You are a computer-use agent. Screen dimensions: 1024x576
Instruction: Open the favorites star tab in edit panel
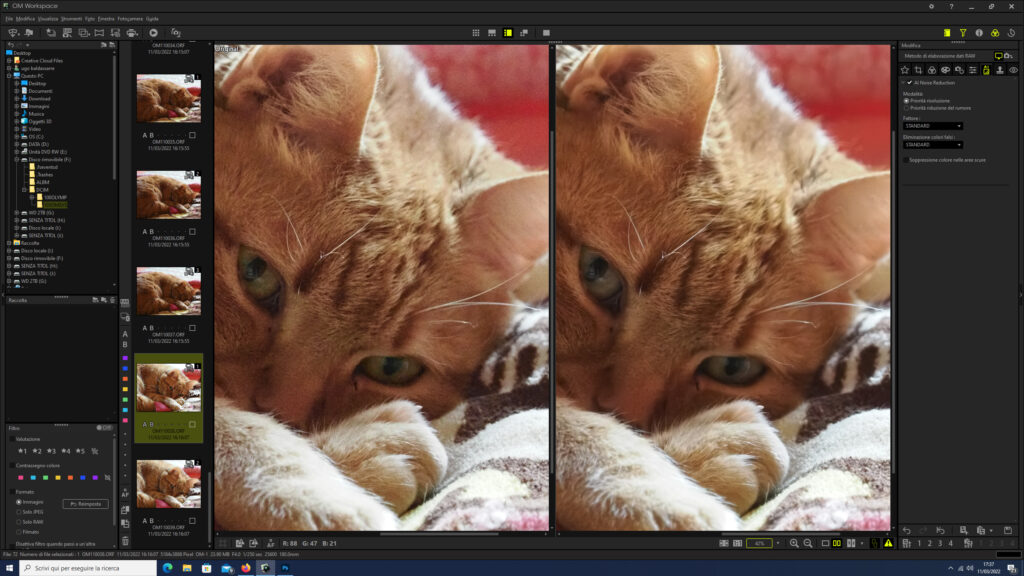pyautogui.click(x=904, y=70)
